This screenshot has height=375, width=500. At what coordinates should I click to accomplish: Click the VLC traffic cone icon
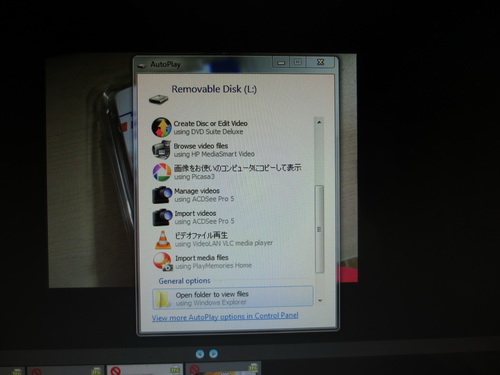(x=163, y=240)
